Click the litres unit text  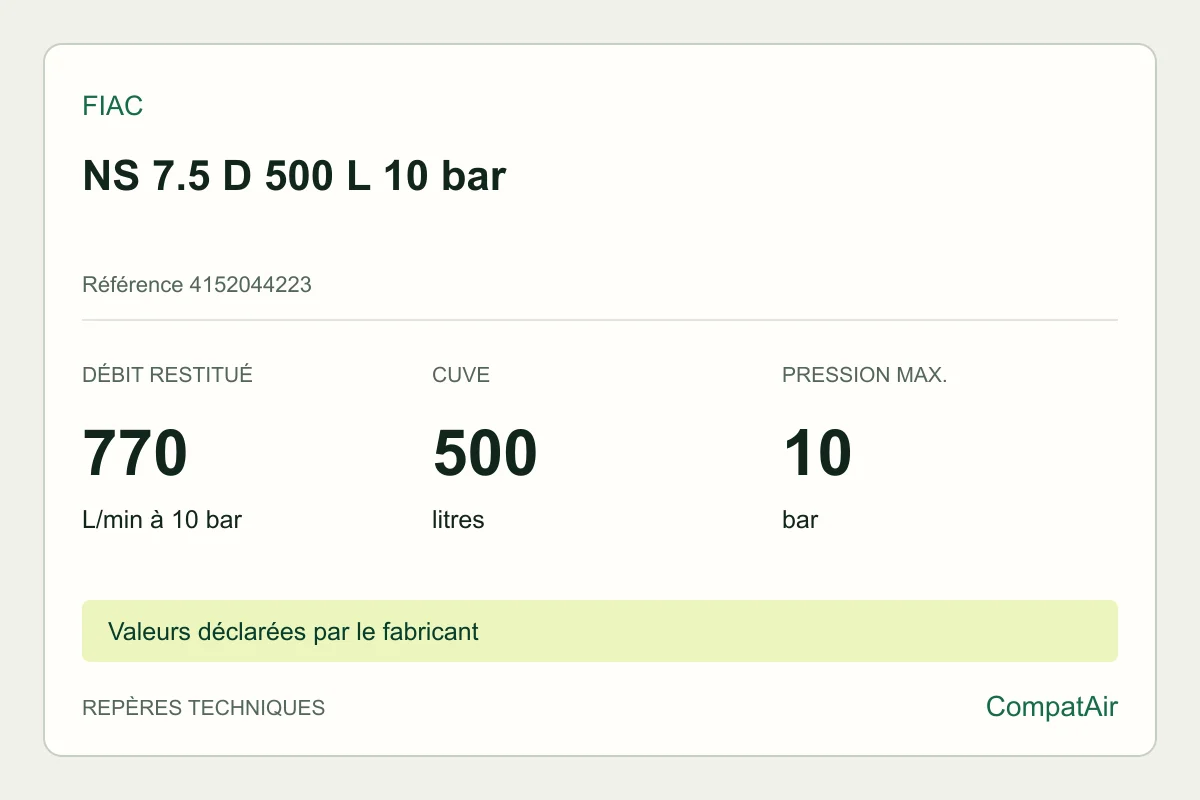(x=458, y=520)
